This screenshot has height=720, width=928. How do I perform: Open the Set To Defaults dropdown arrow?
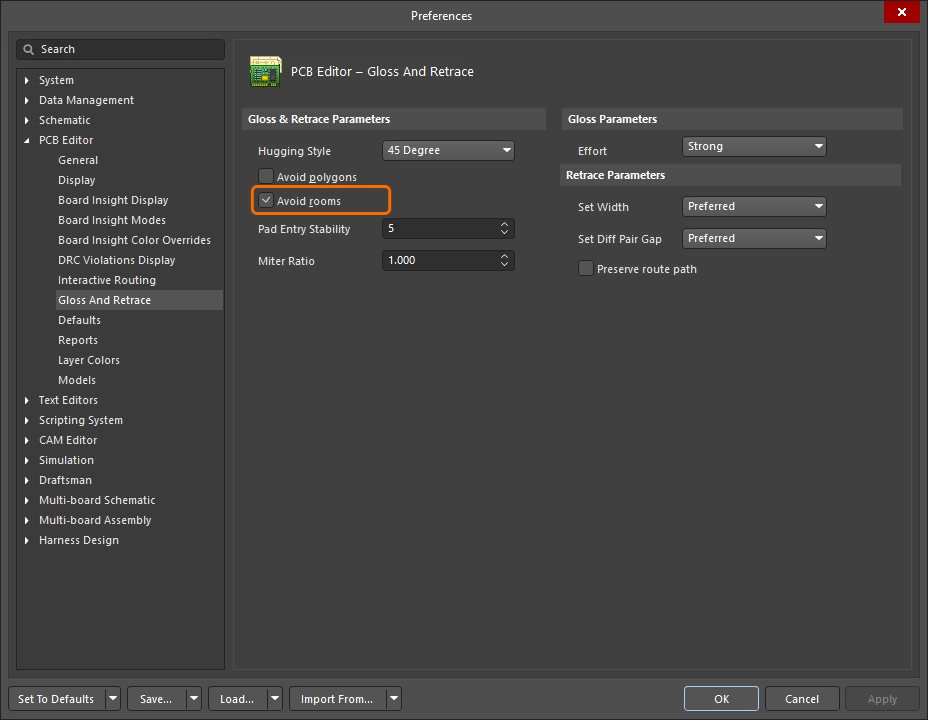[x=112, y=698]
